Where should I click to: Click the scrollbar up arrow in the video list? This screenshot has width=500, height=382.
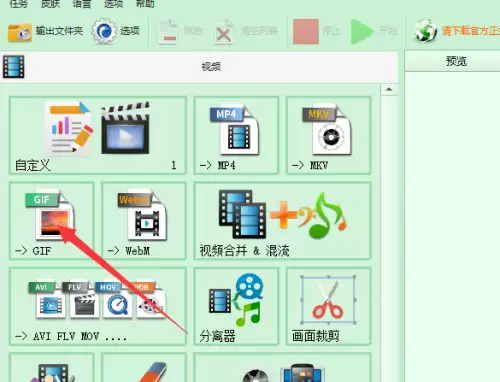(x=389, y=90)
